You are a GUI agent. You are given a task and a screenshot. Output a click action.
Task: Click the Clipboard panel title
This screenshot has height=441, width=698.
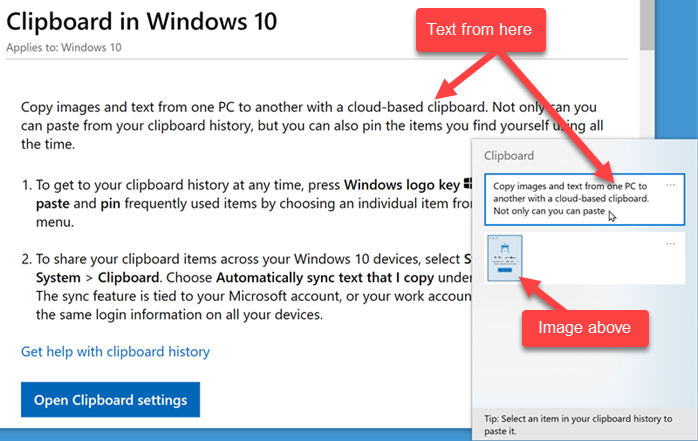pyautogui.click(x=509, y=156)
